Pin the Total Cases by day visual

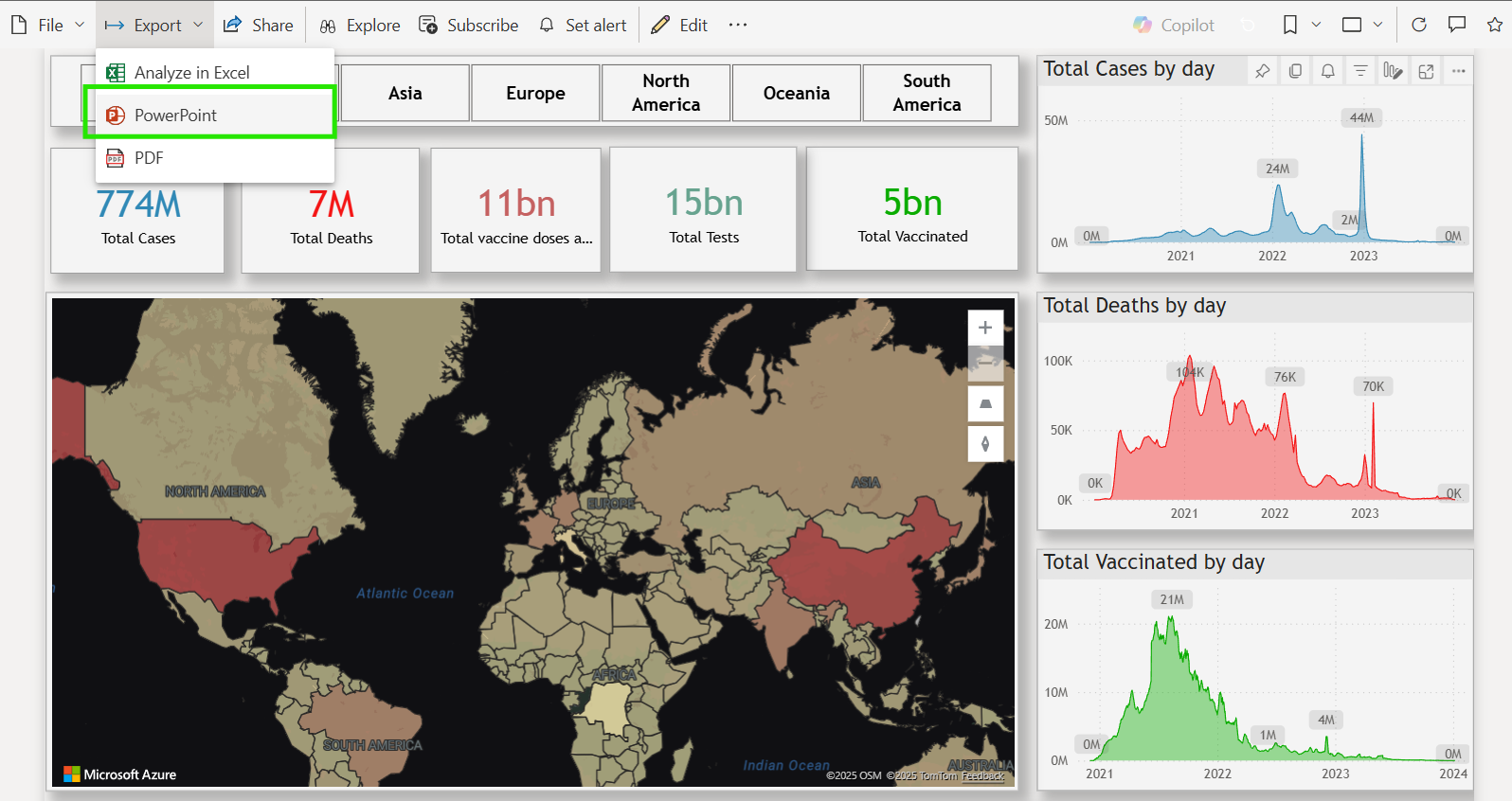(x=1262, y=71)
